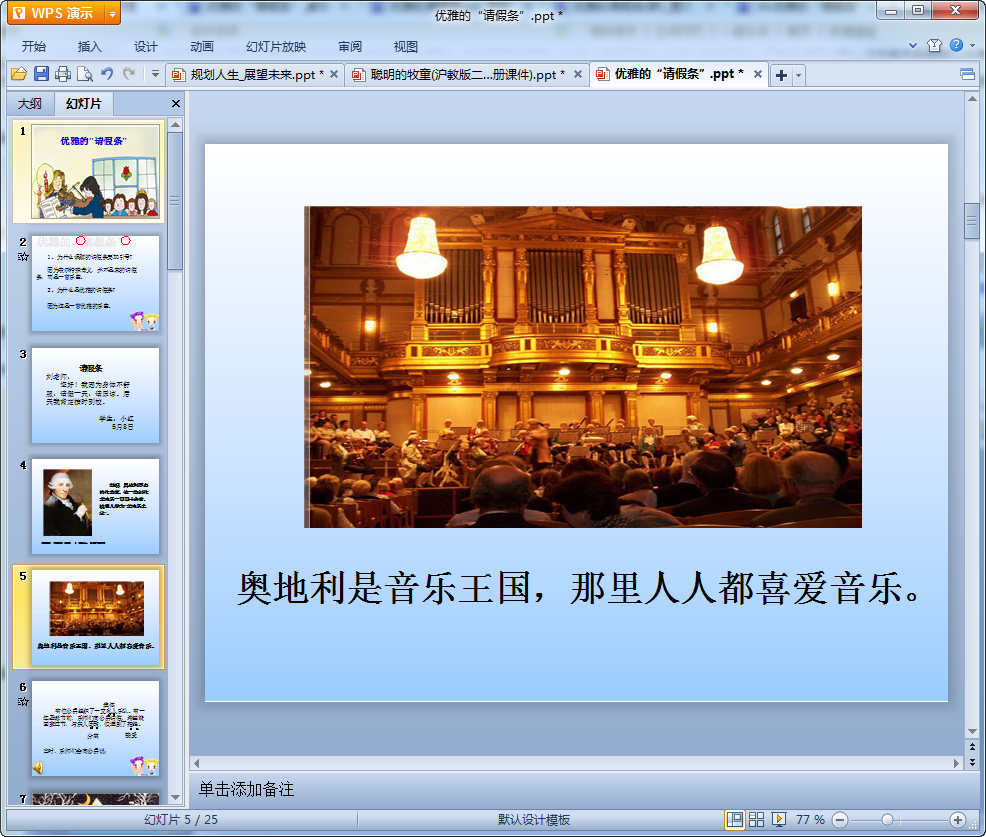
Task: Click the 默认设计模板 status bar entry
Action: click(534, 819)
